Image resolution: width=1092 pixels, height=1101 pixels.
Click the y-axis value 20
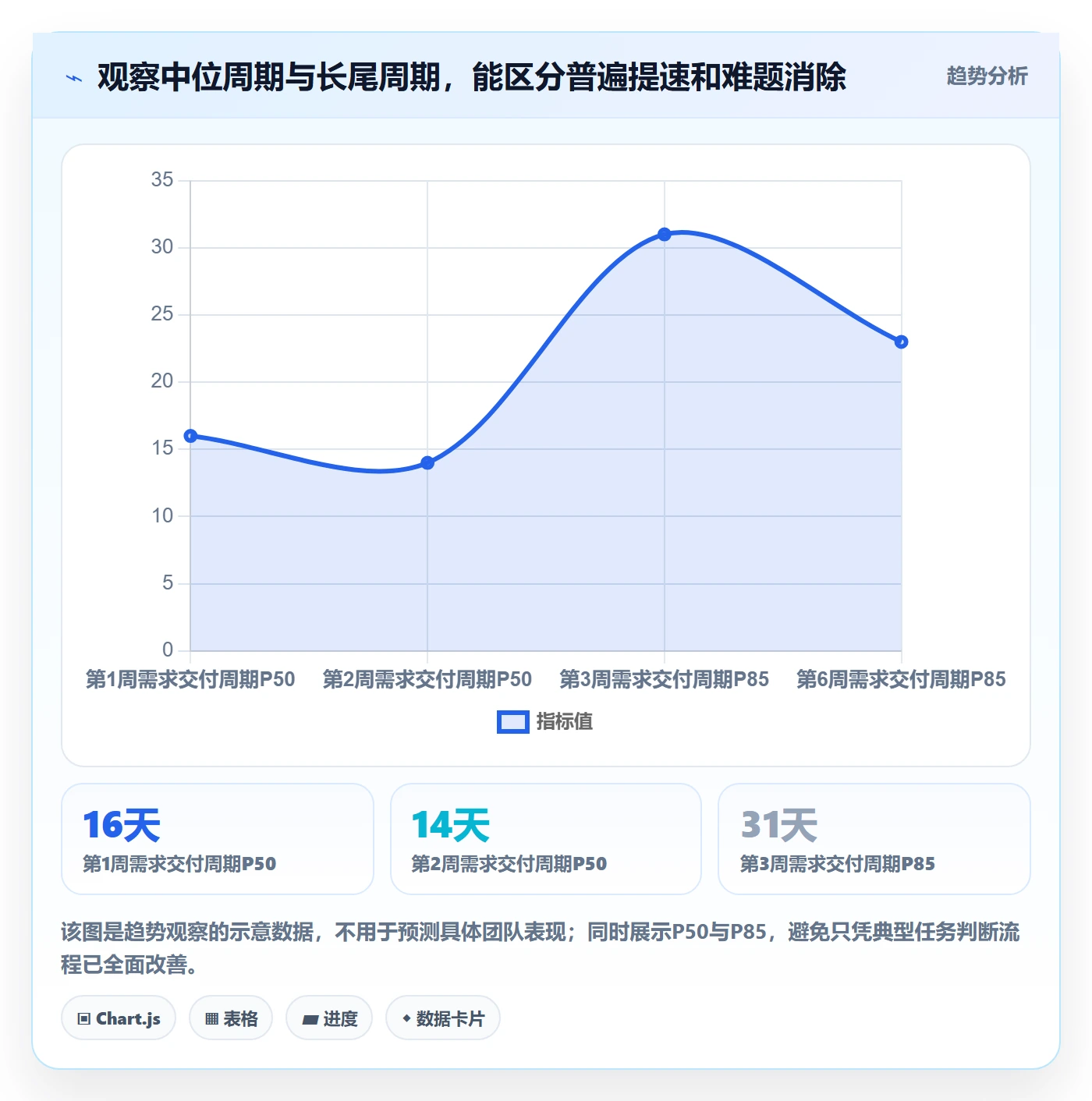pos(162,381)
